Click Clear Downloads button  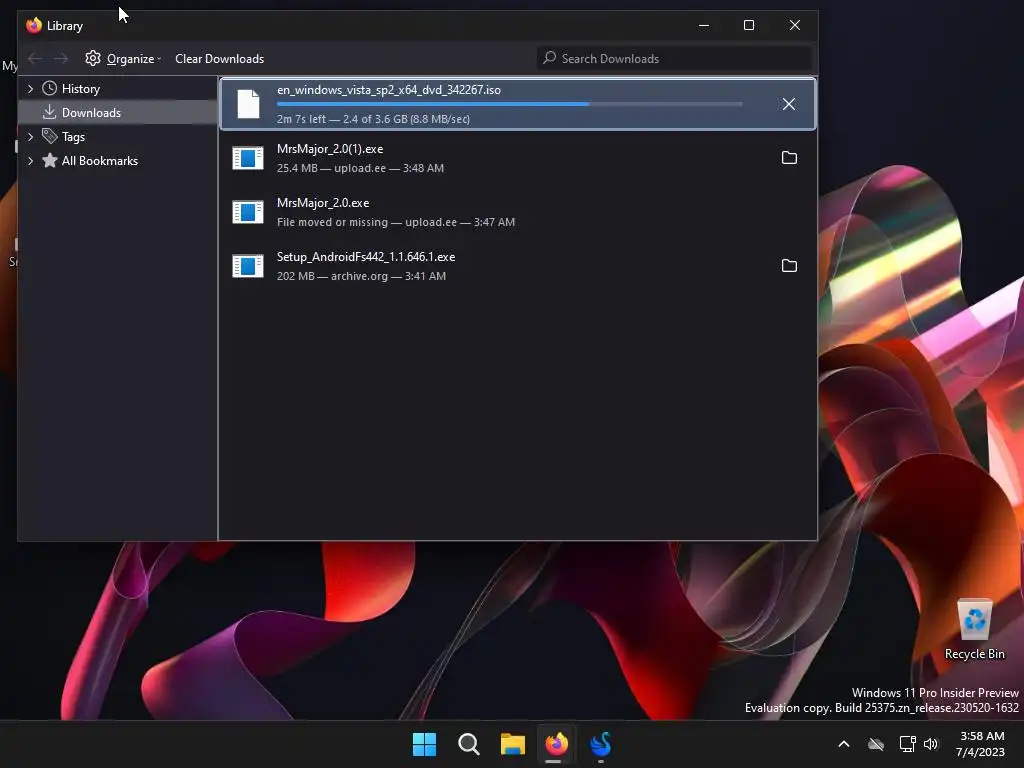[x=219, y=59]
